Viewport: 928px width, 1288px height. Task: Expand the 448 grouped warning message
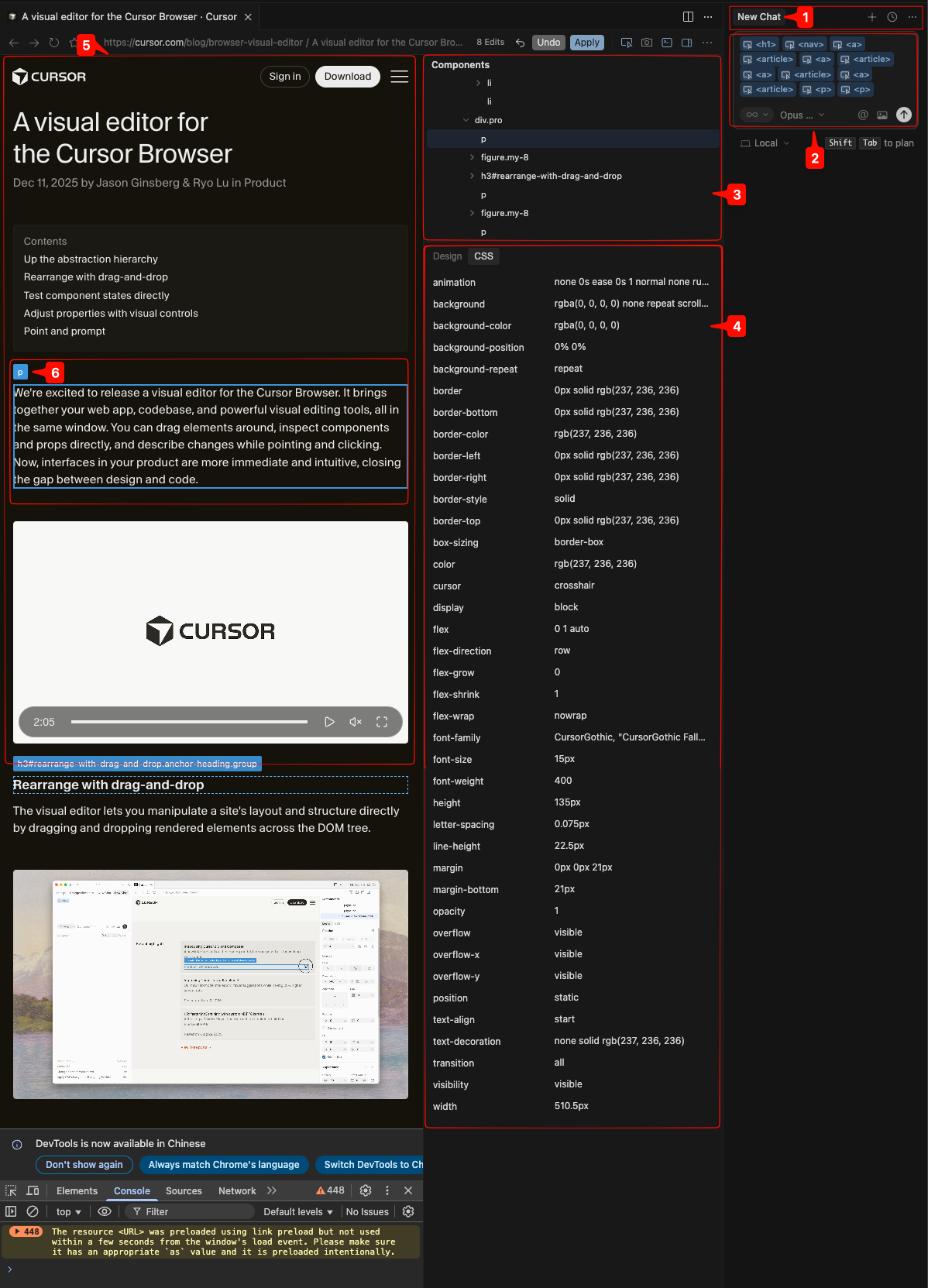coord(26,1231)
